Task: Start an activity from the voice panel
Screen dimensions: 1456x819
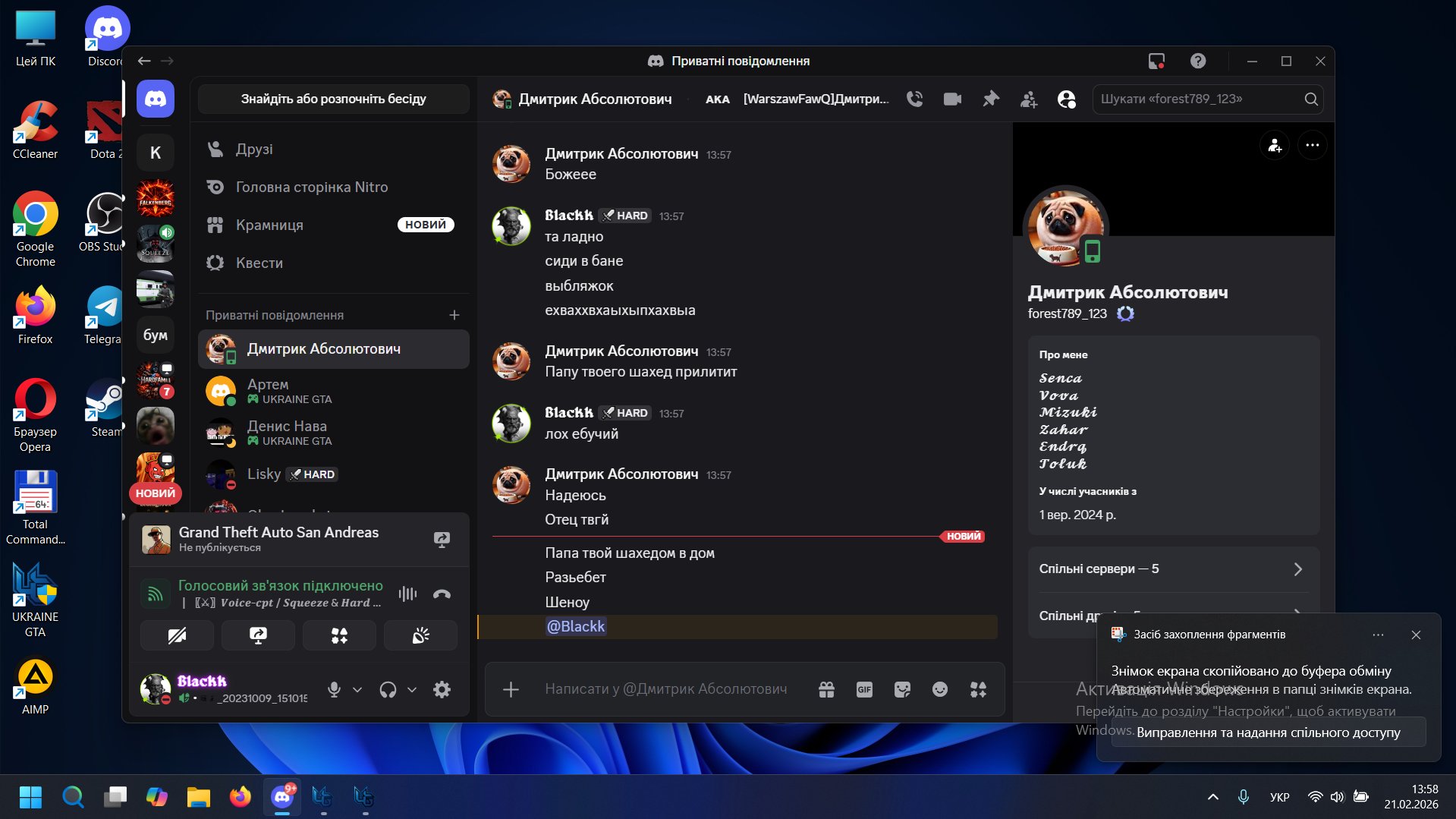Action: (x=339, y=635)
